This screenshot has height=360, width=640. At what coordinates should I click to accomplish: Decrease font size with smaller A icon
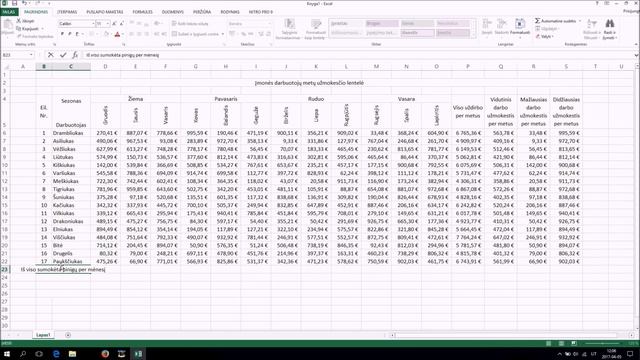[122, 24]
